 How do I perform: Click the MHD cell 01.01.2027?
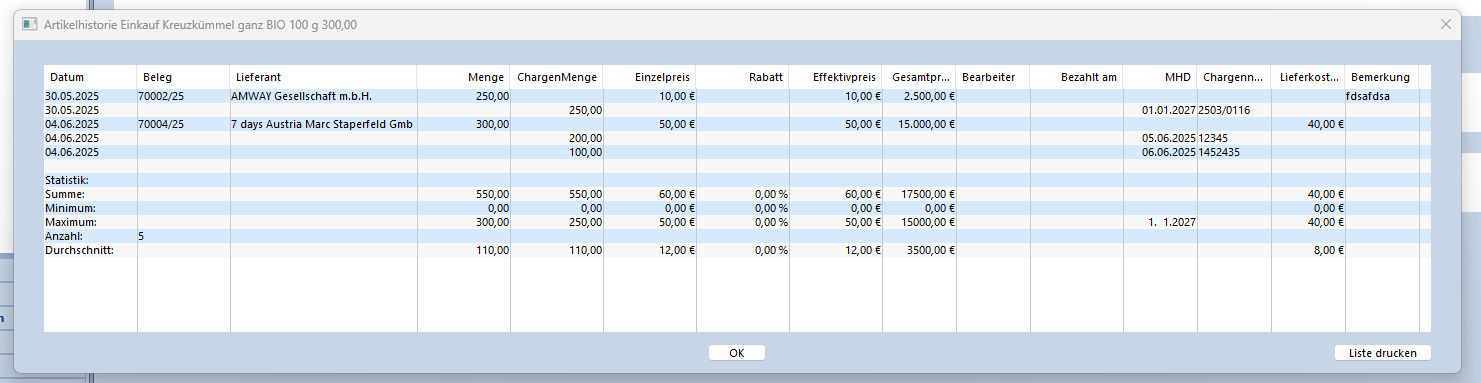1160,110
